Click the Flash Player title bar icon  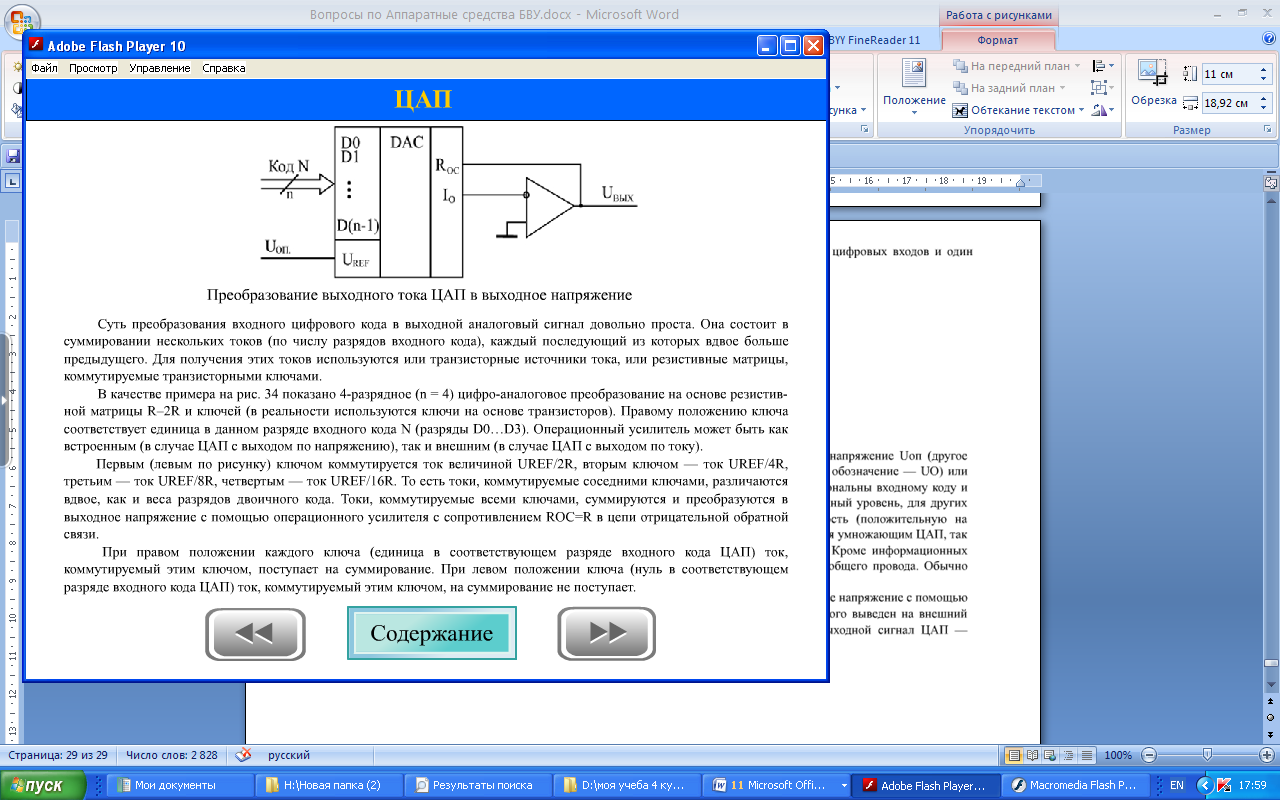35,45
